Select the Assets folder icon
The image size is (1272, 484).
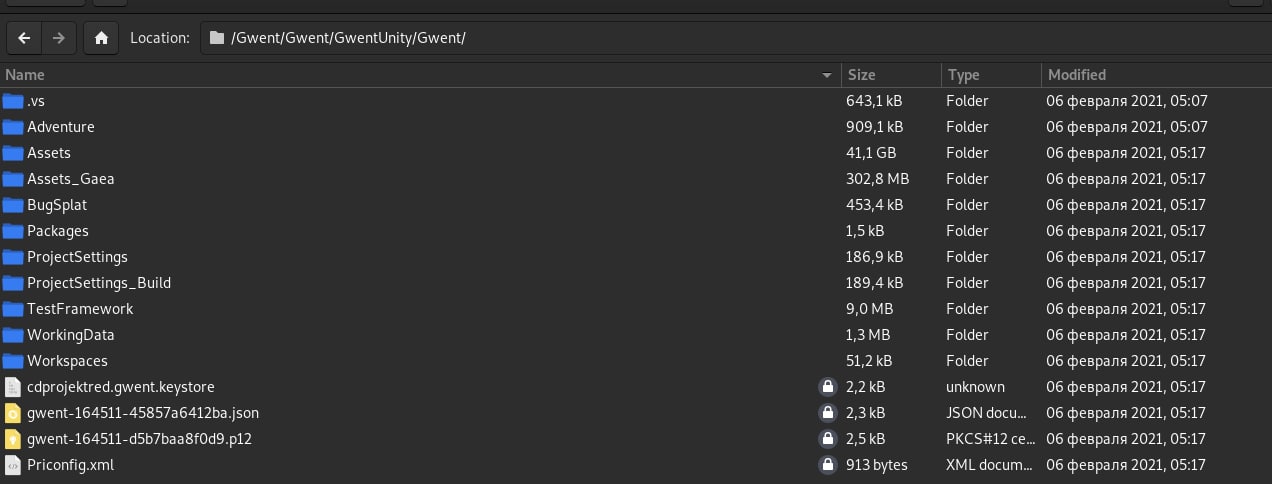(x=13, y=153)
